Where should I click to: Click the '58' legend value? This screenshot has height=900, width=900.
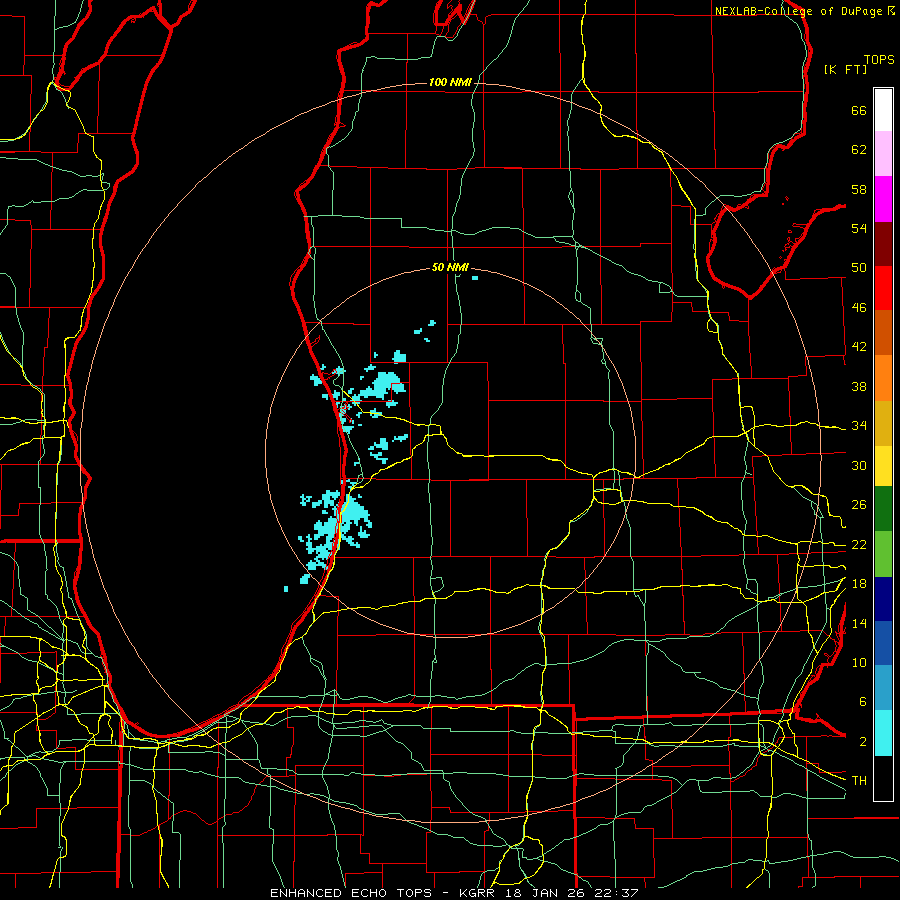(x=859, y=189)
